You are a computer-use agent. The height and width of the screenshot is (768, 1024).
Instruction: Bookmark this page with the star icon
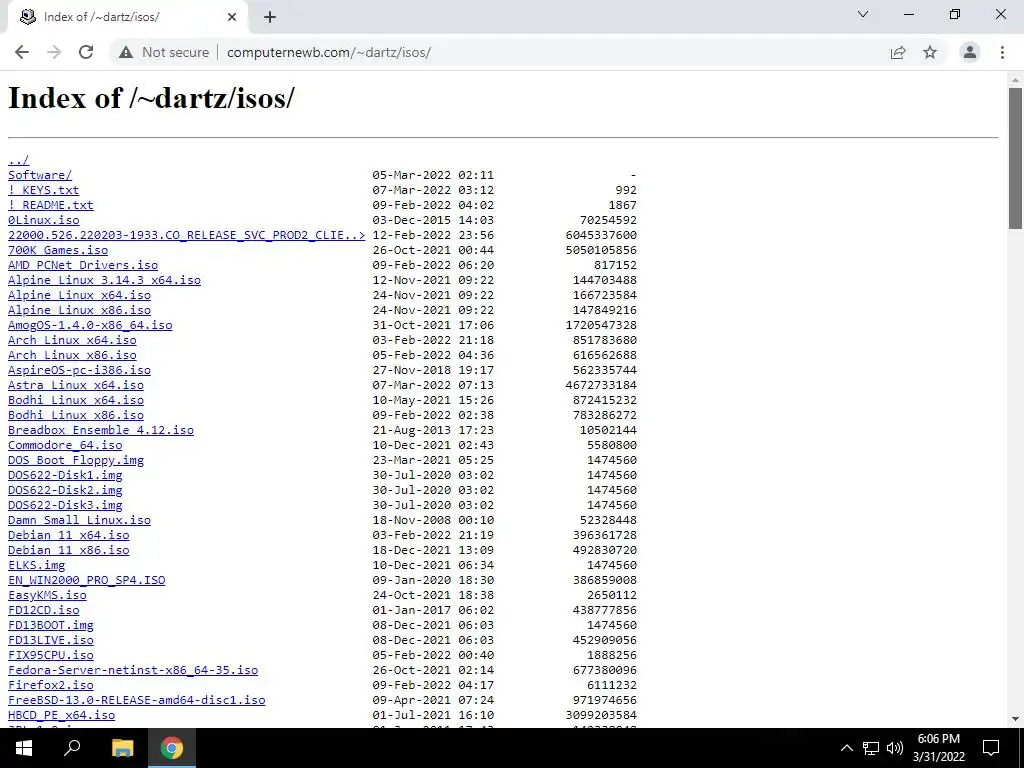tap(930, 52)
